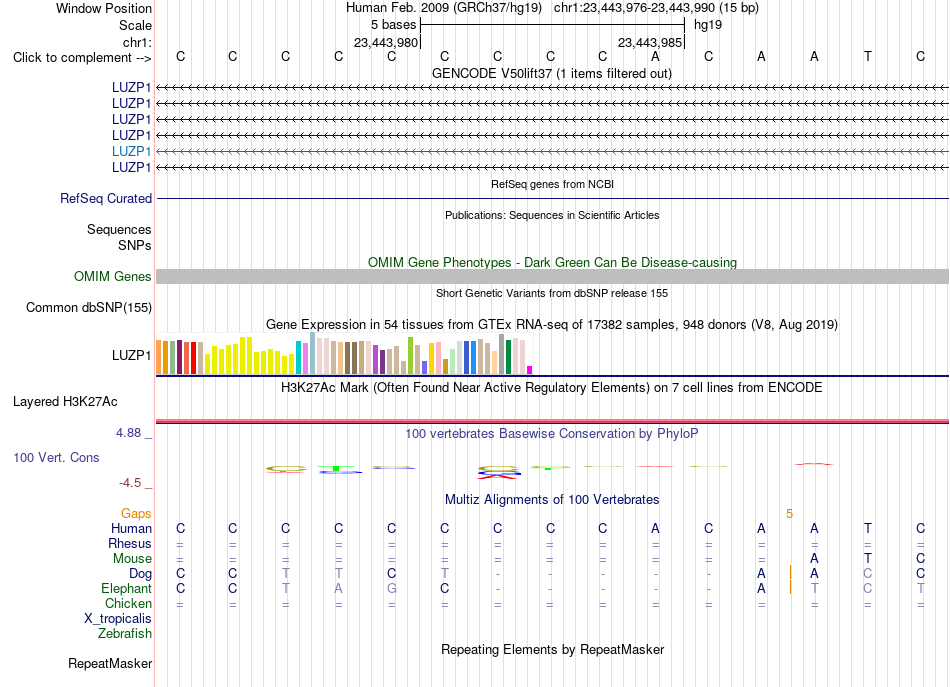Click the orange Gaps label

136,514
